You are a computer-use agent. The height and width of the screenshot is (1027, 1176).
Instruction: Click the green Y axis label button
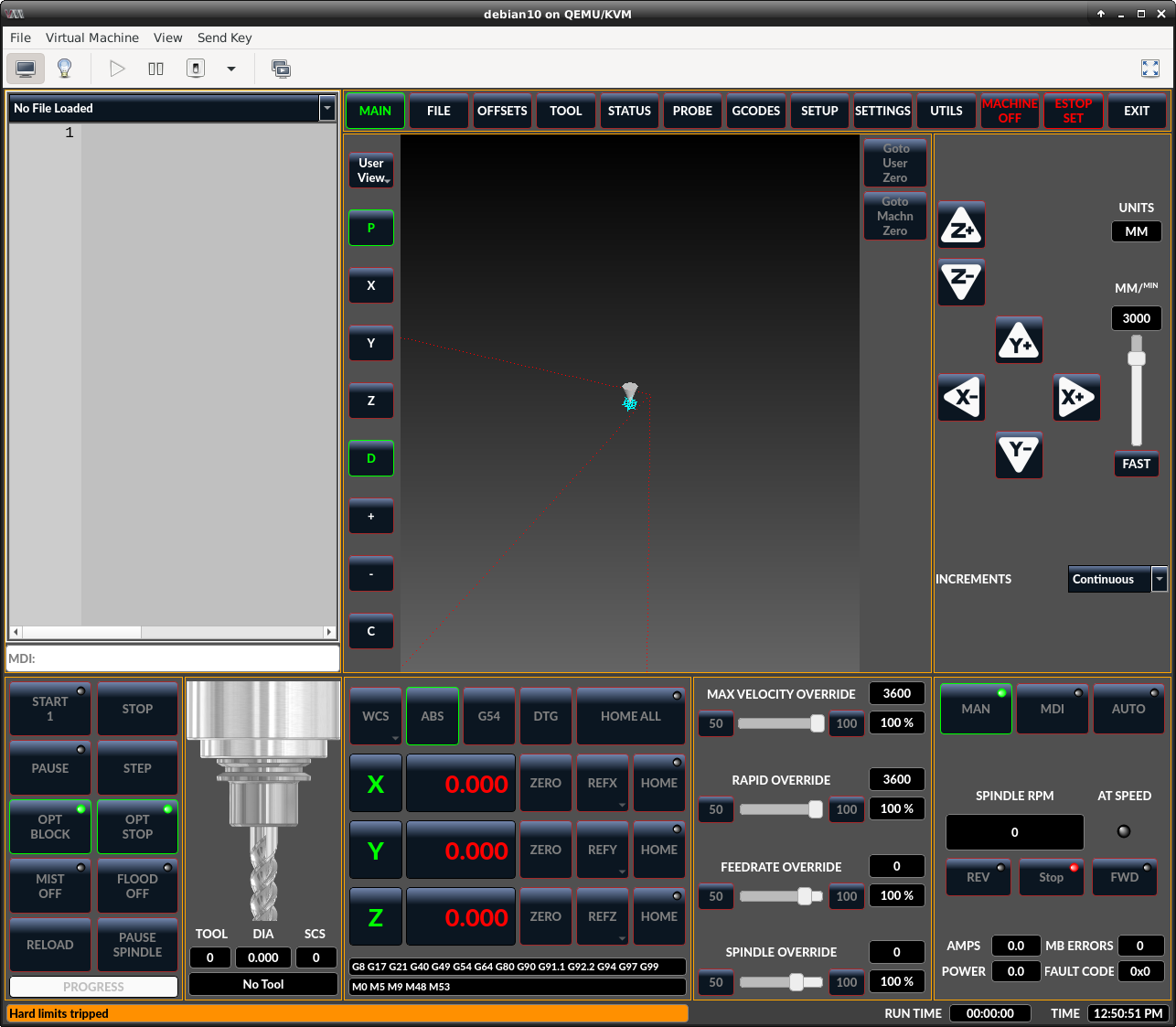coord(376,850)
